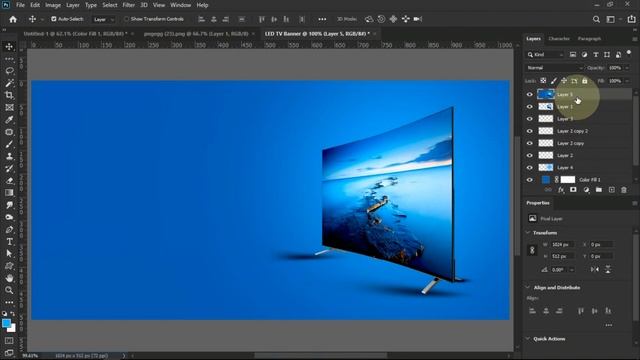Flip horizontal in Transform properties
This screenshot has height=360, width=640.
pyautogui.click(x=595, y=269)
